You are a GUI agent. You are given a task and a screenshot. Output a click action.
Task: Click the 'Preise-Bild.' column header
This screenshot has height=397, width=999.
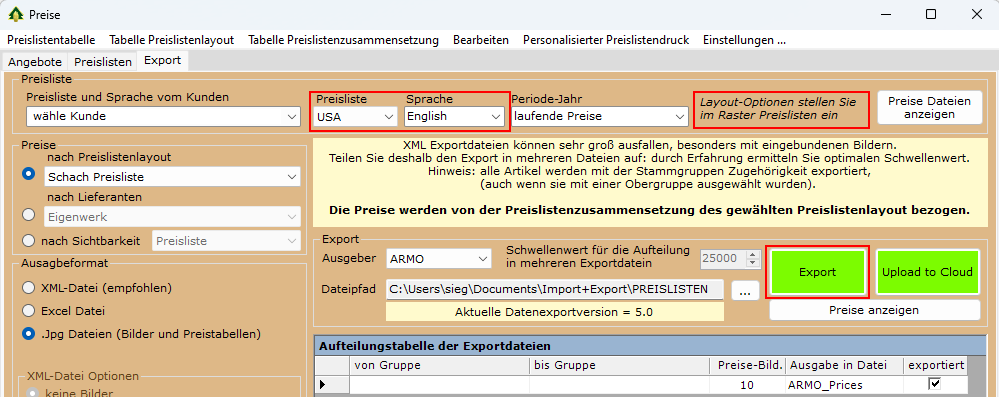coord(747,366)
